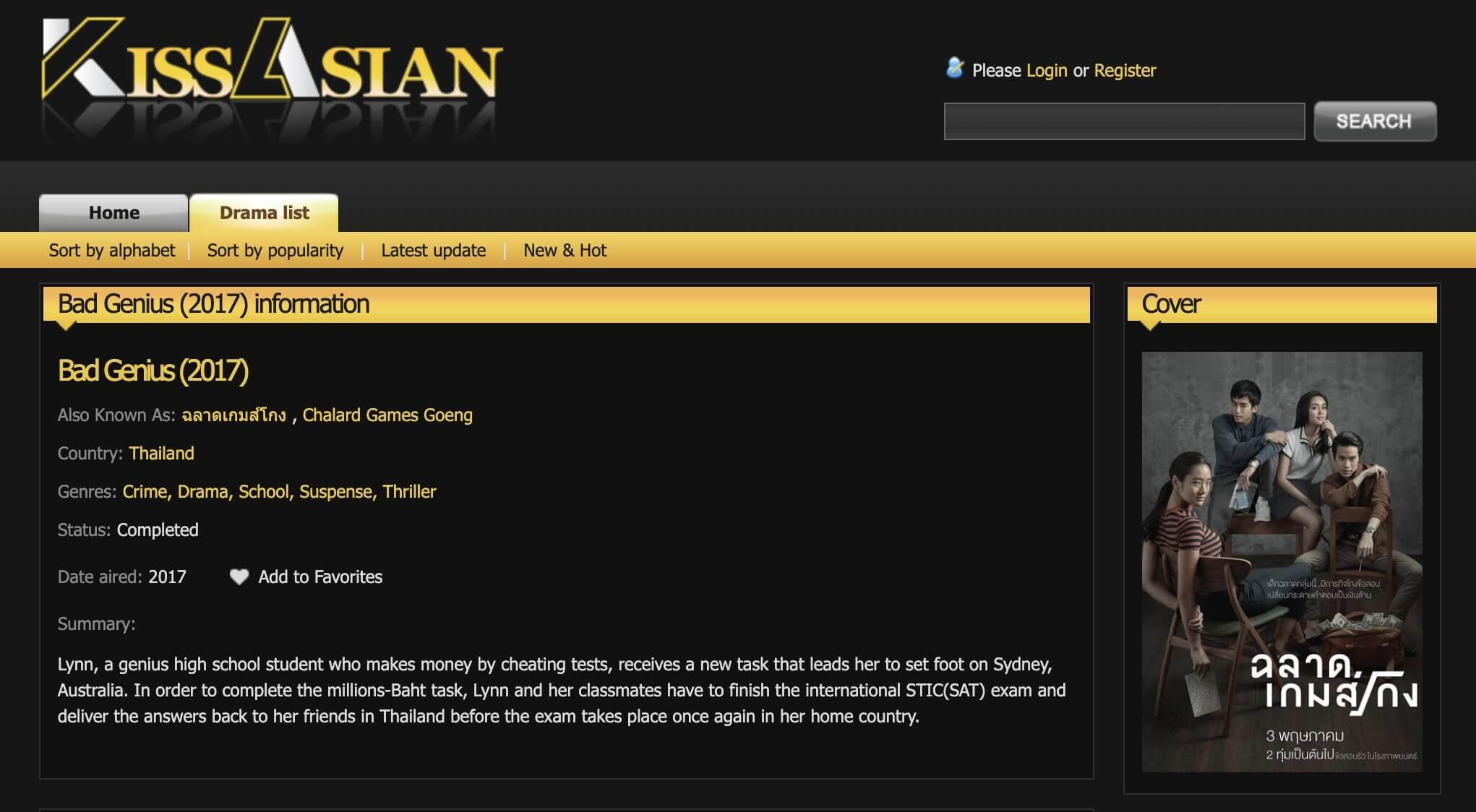The width and height of the screenshot is (1476, 812).
Task: Choose Sort by popularity
Action: pyautogui.click(x=275, y=250)
